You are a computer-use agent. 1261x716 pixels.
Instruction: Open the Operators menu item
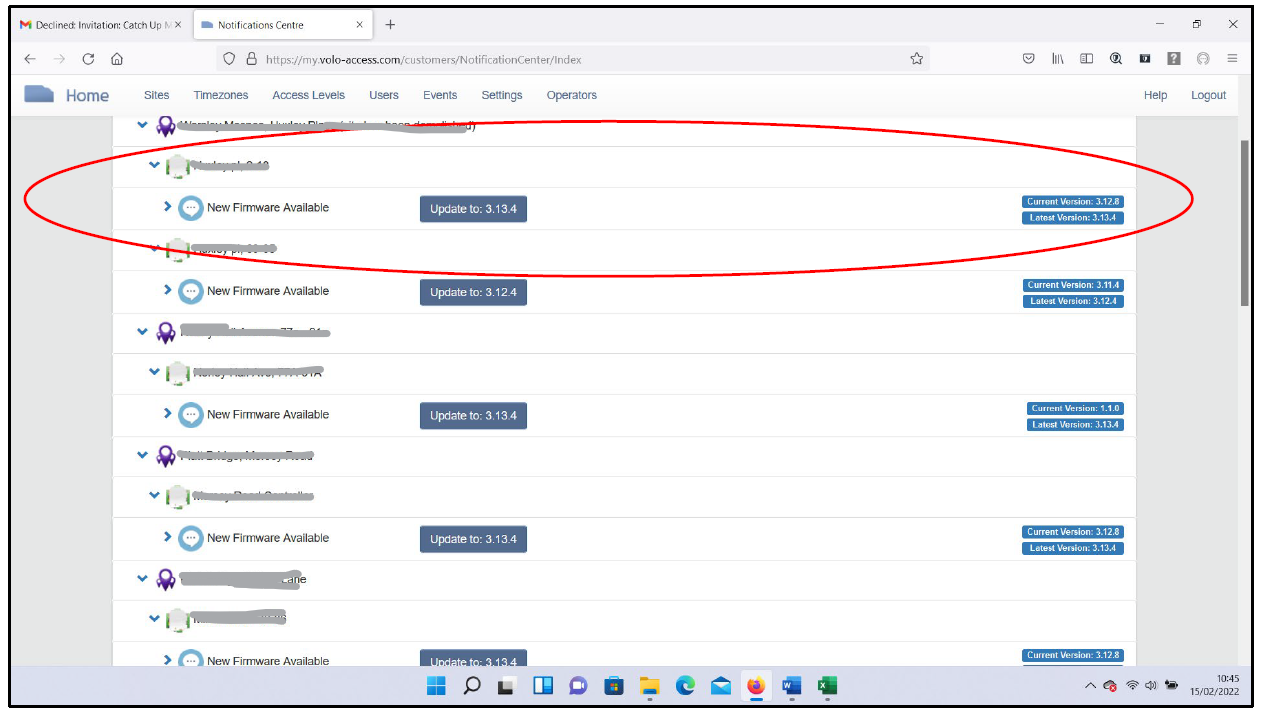(x=571, y=95)
